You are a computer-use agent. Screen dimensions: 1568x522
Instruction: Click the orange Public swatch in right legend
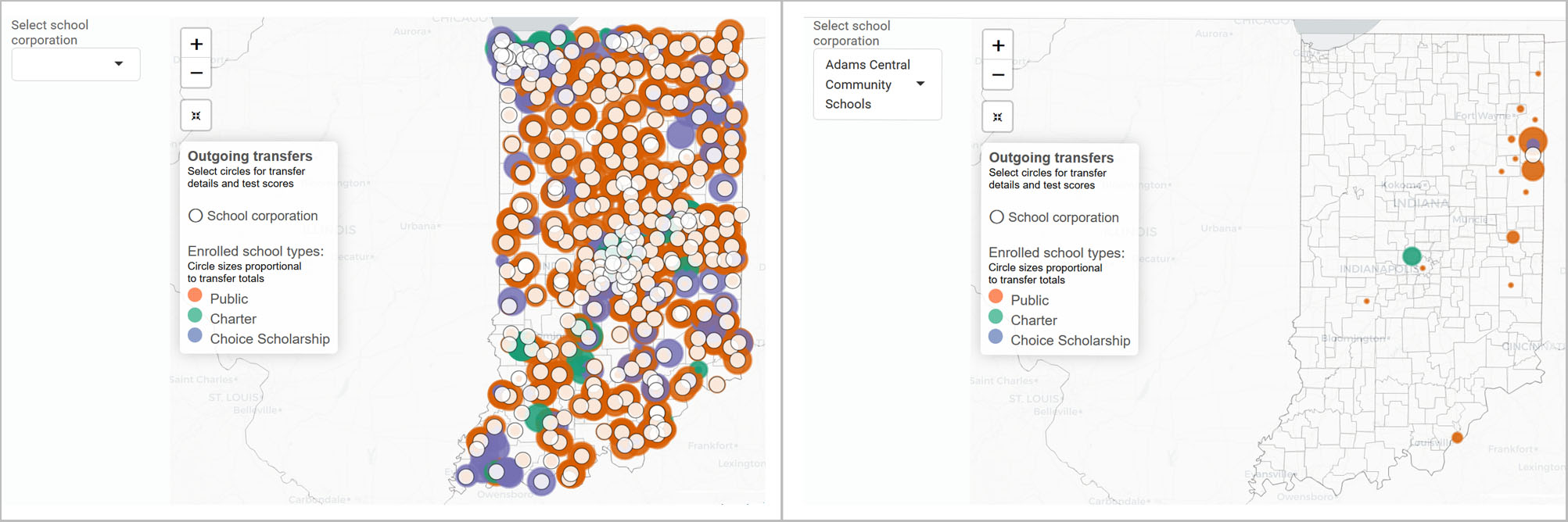tap(996, 297)
